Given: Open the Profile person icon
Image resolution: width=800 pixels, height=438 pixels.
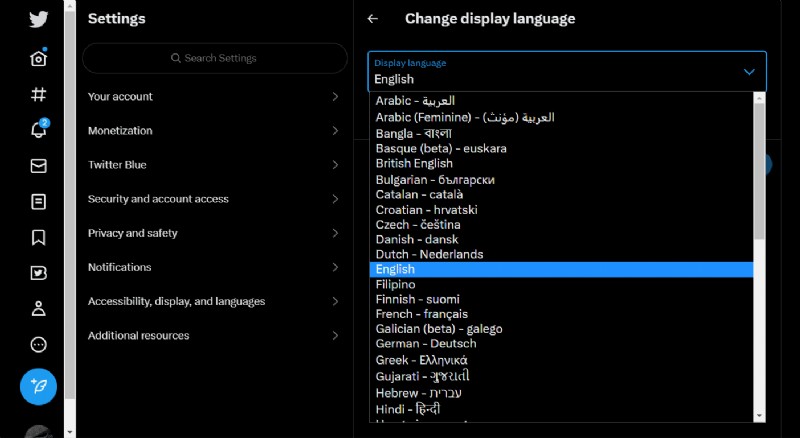Looking at the screenshot, I should tap(38, 309).
